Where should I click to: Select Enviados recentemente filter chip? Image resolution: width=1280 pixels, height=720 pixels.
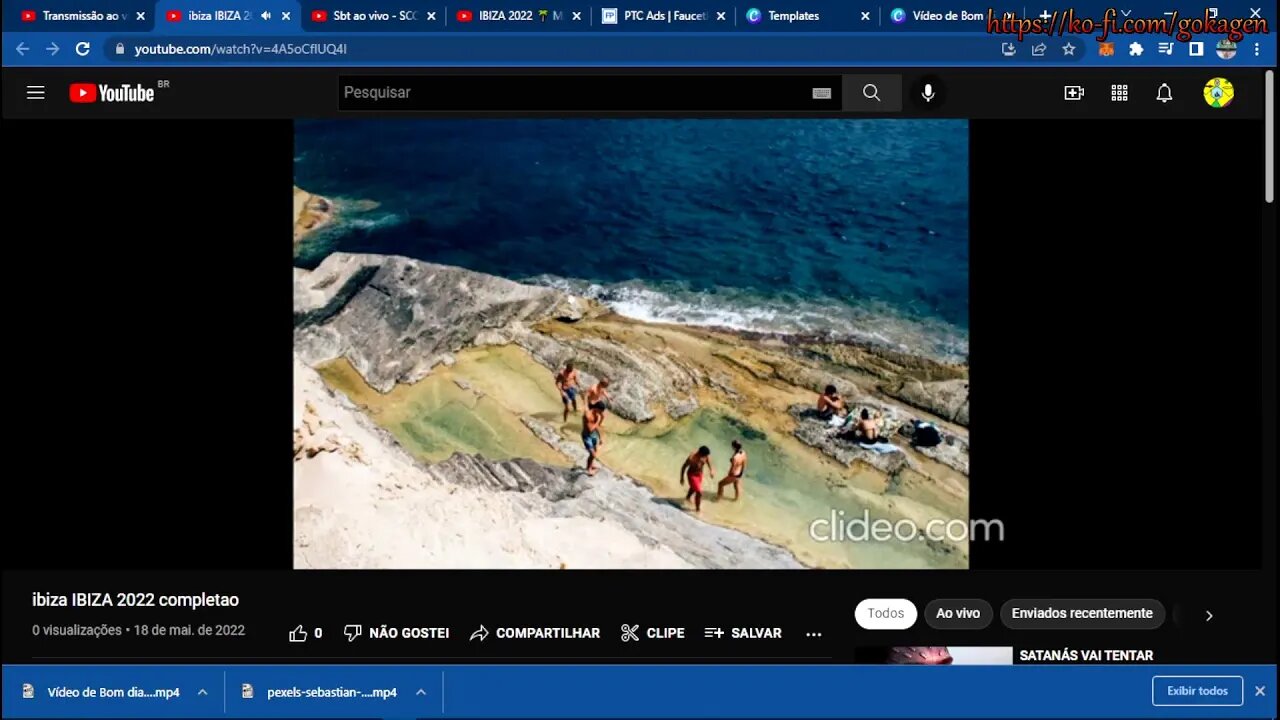(1082, 614)
